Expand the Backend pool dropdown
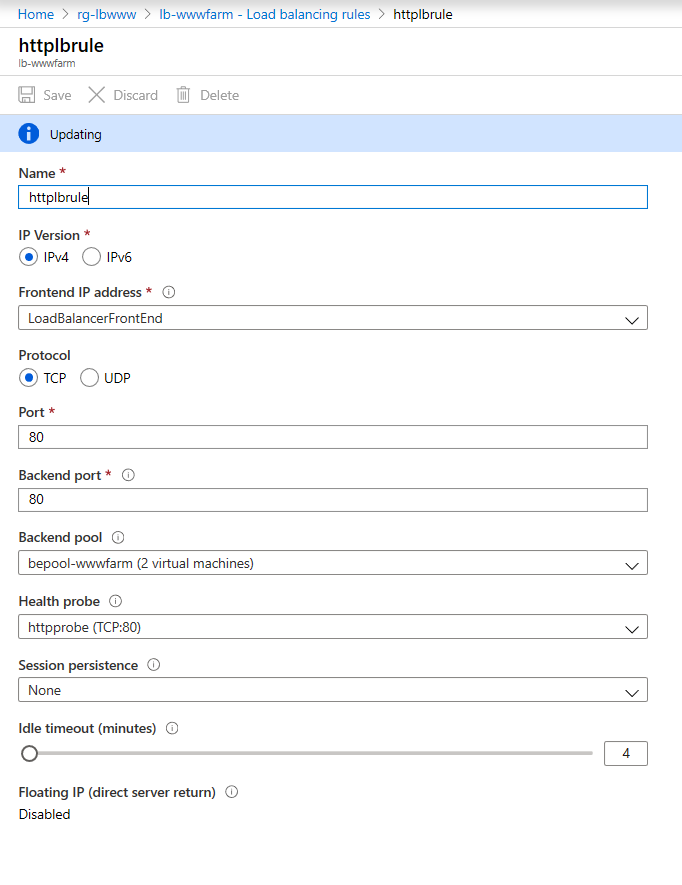Screen dimensions: 682x885 [332, 563]
